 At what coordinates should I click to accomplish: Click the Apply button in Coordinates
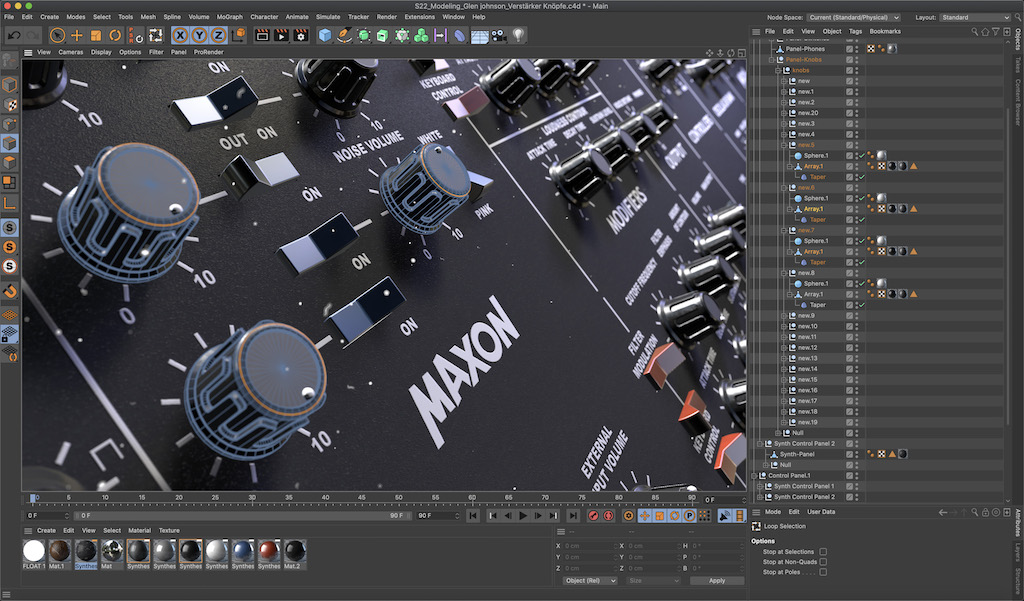click(717, 581)
